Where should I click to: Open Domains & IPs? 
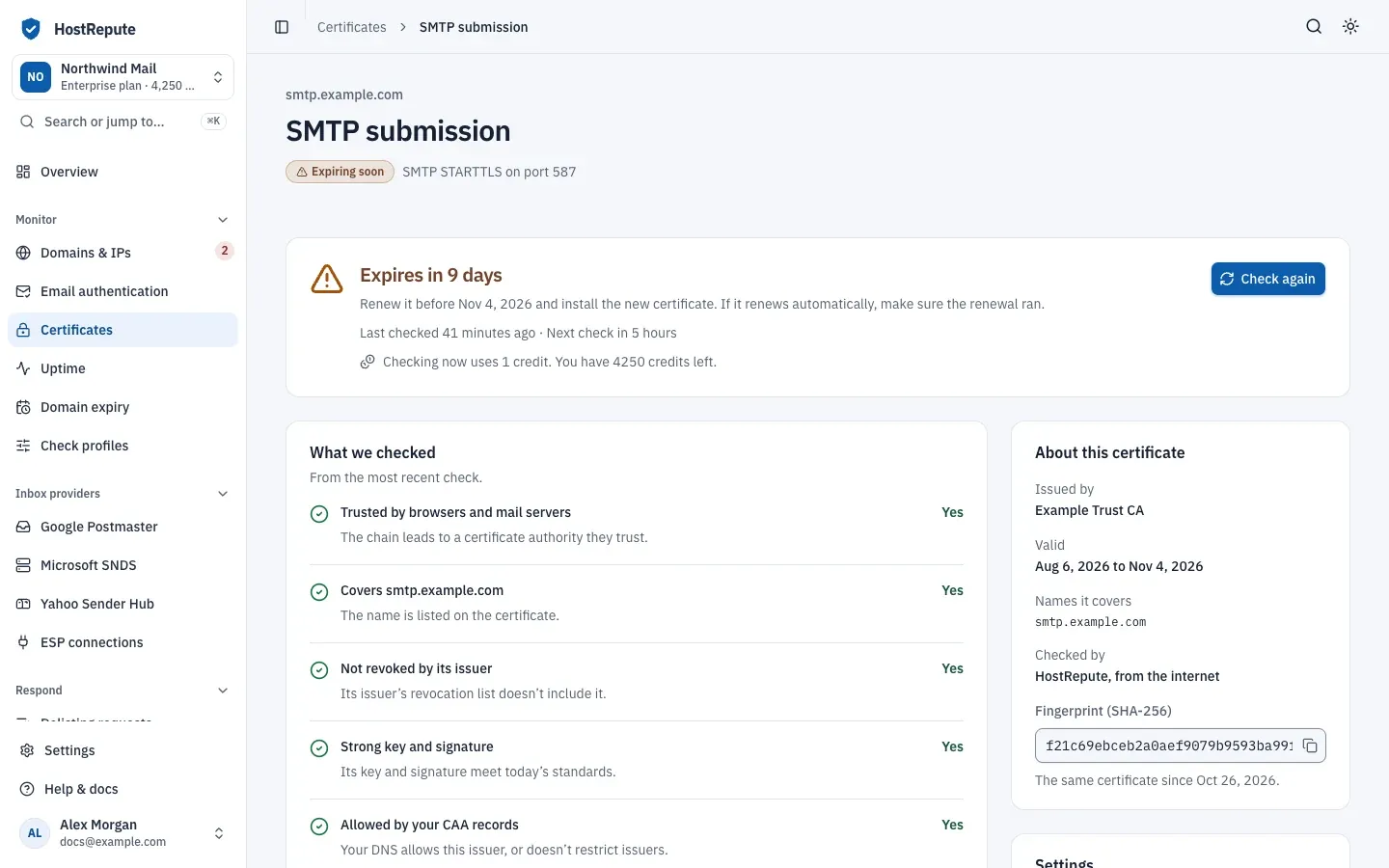click(123, 253)
